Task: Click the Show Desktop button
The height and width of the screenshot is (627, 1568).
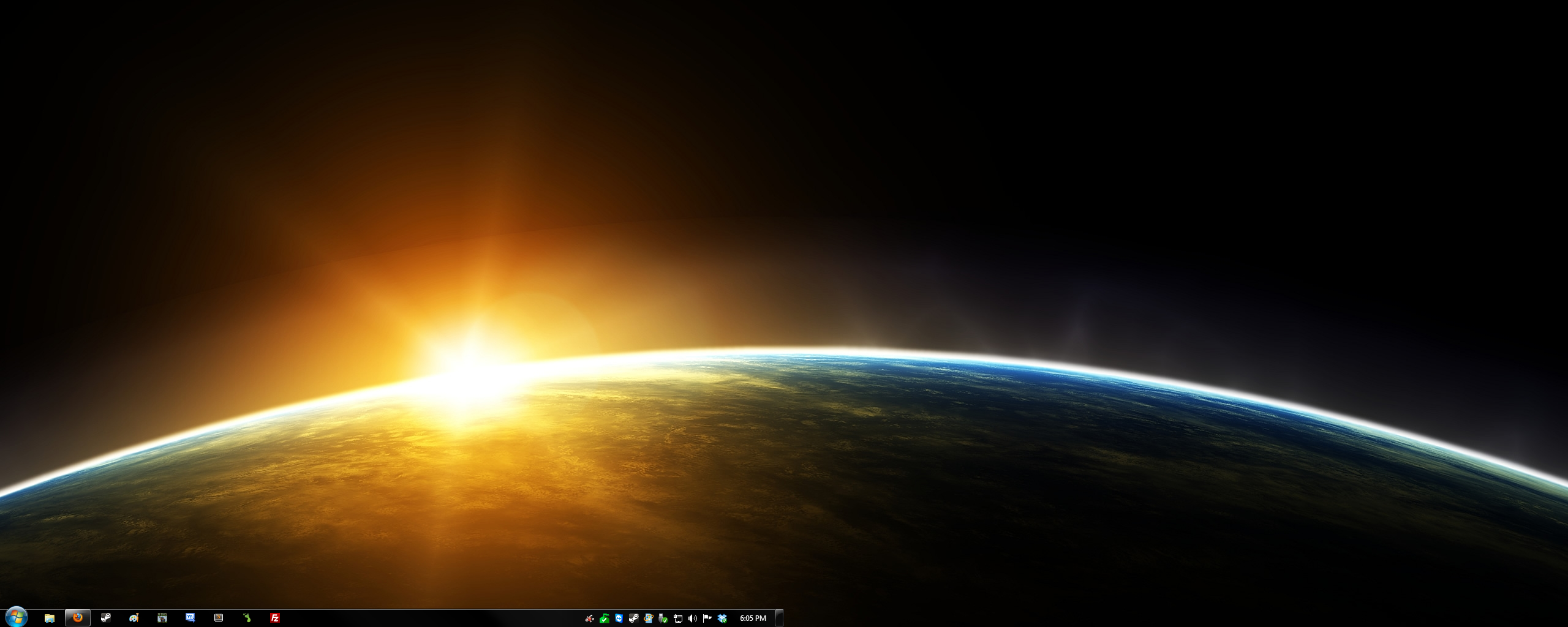Action: (780, 618)
